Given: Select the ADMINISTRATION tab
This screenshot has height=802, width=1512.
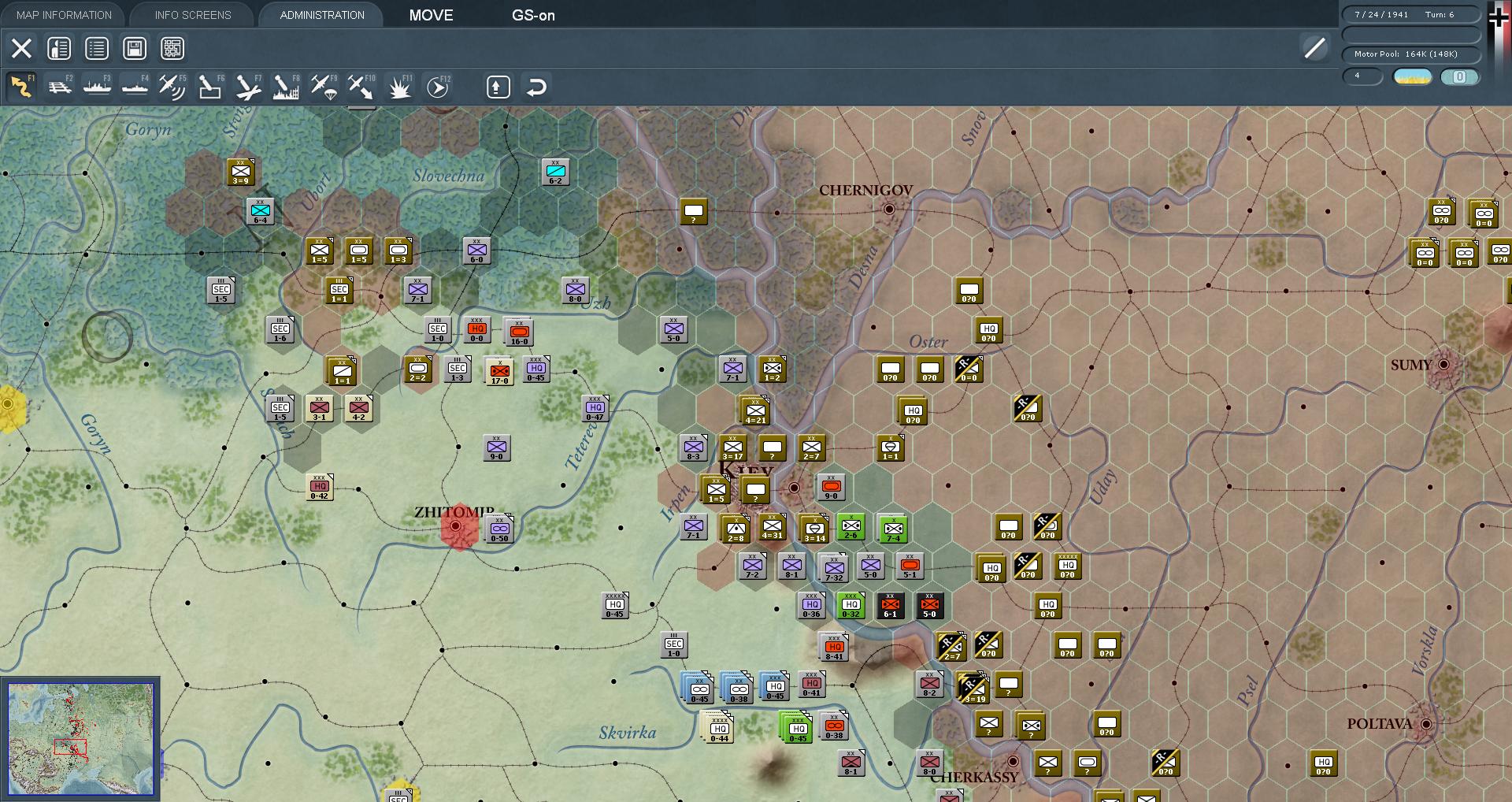Looking at the screenshot, I should coord(322,15).
